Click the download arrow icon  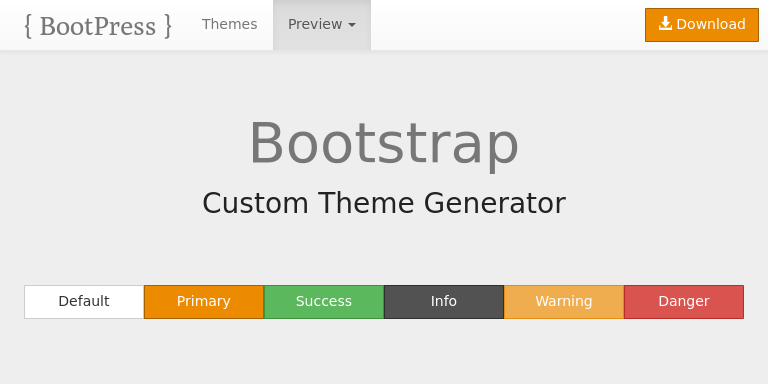(665, 24)
